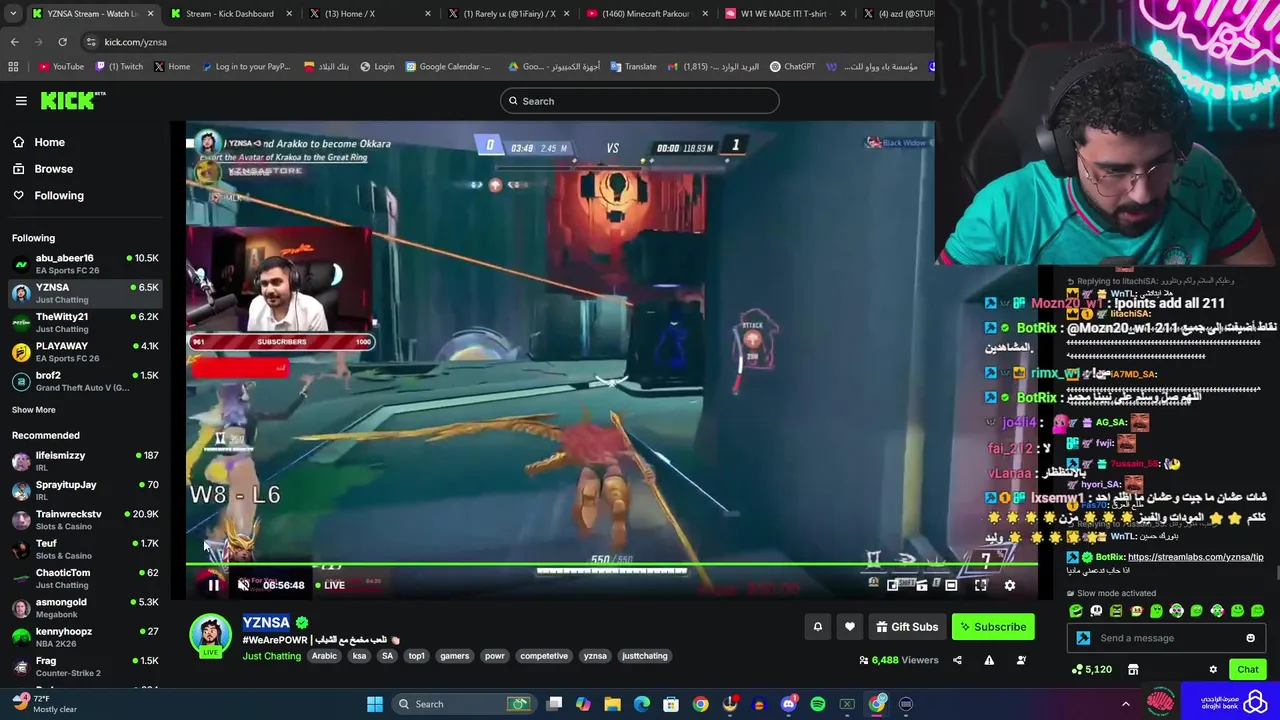Viewport: 1280px width, 720px height.
Task: Select the competetive stream tag
Action: 544,656
